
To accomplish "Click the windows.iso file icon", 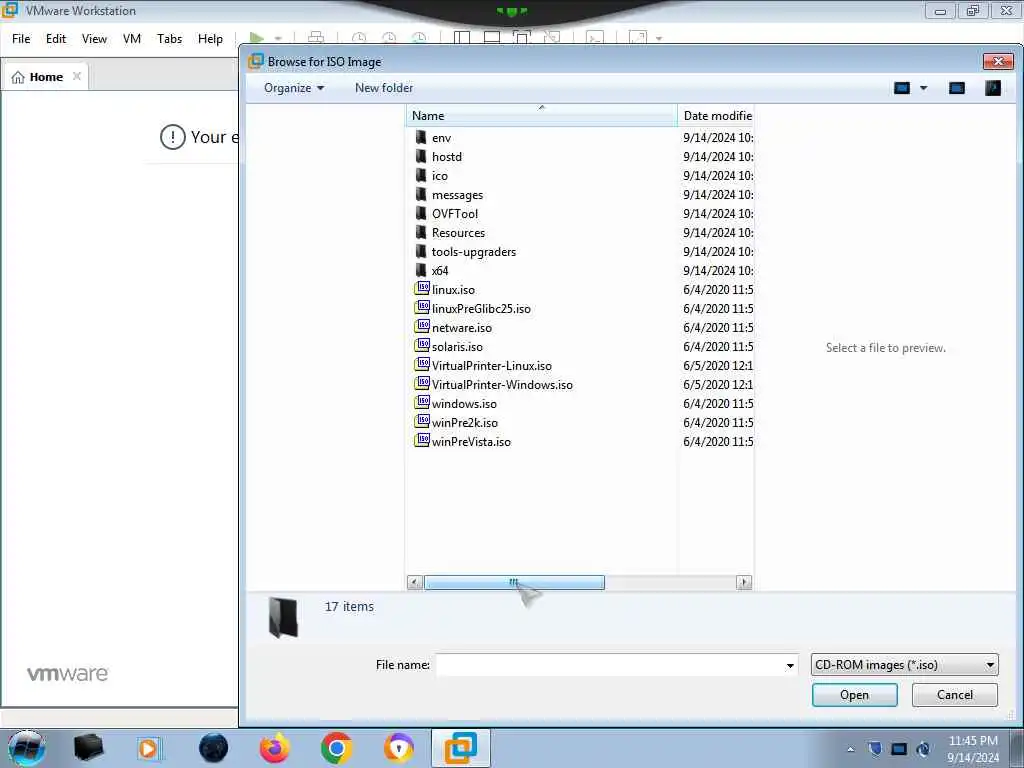I will (x=422, y=402).
